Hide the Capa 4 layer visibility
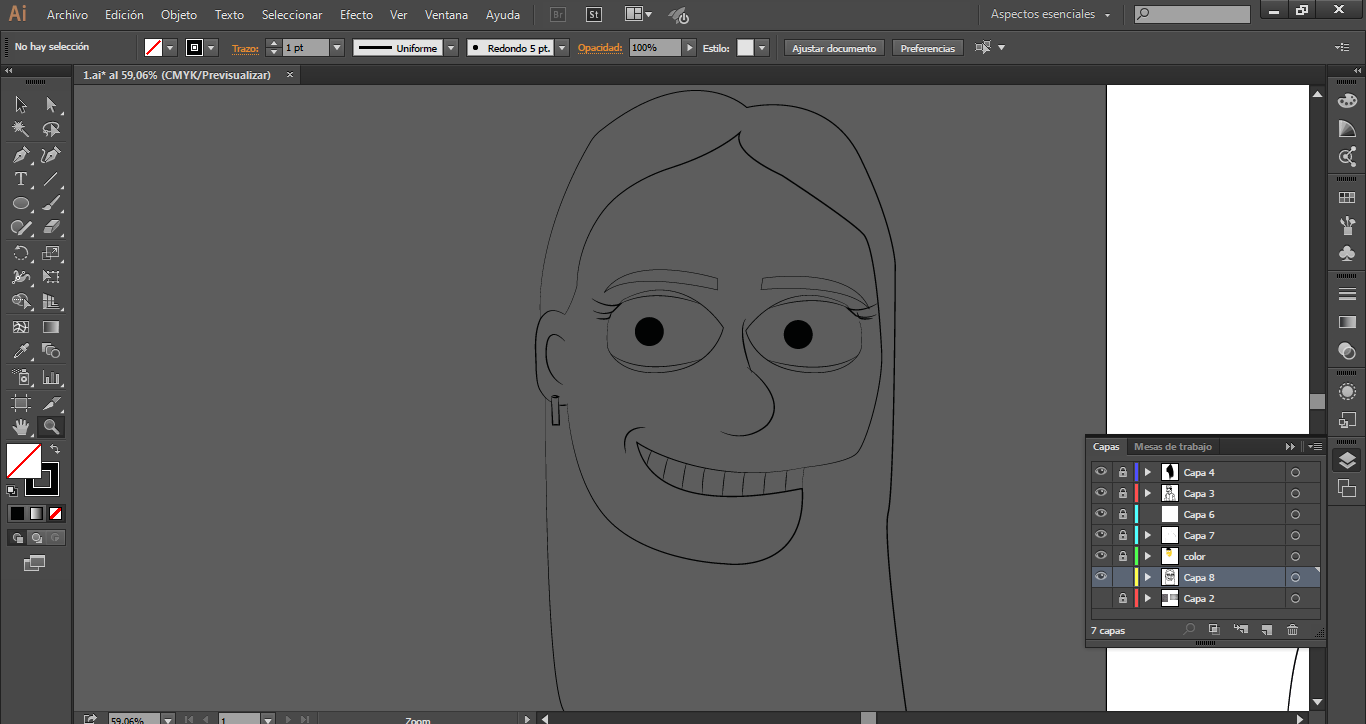This screenshot has width=1366, height=724. [x=1101, y=472]
